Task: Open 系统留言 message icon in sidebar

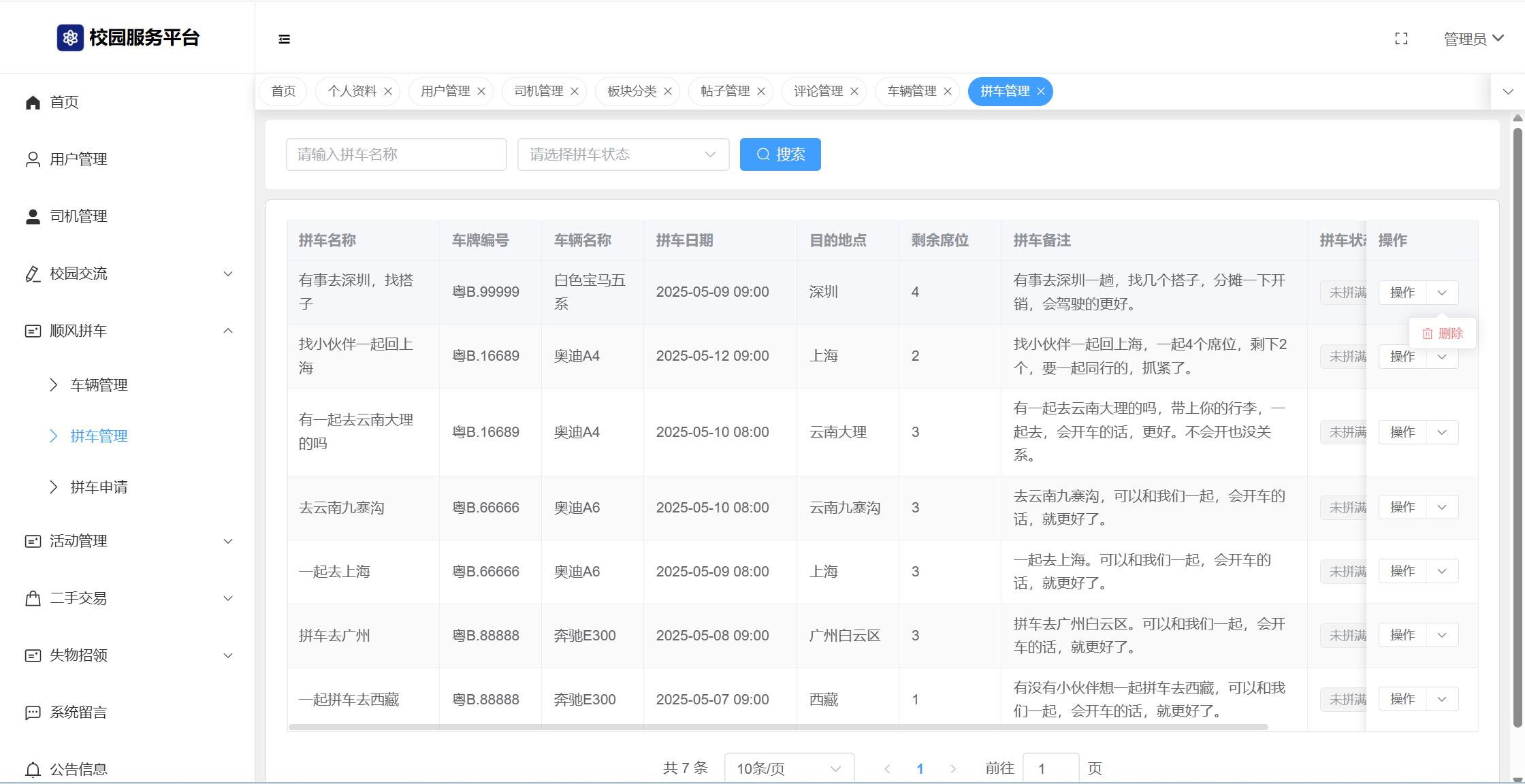Action: tap(33, 713)
